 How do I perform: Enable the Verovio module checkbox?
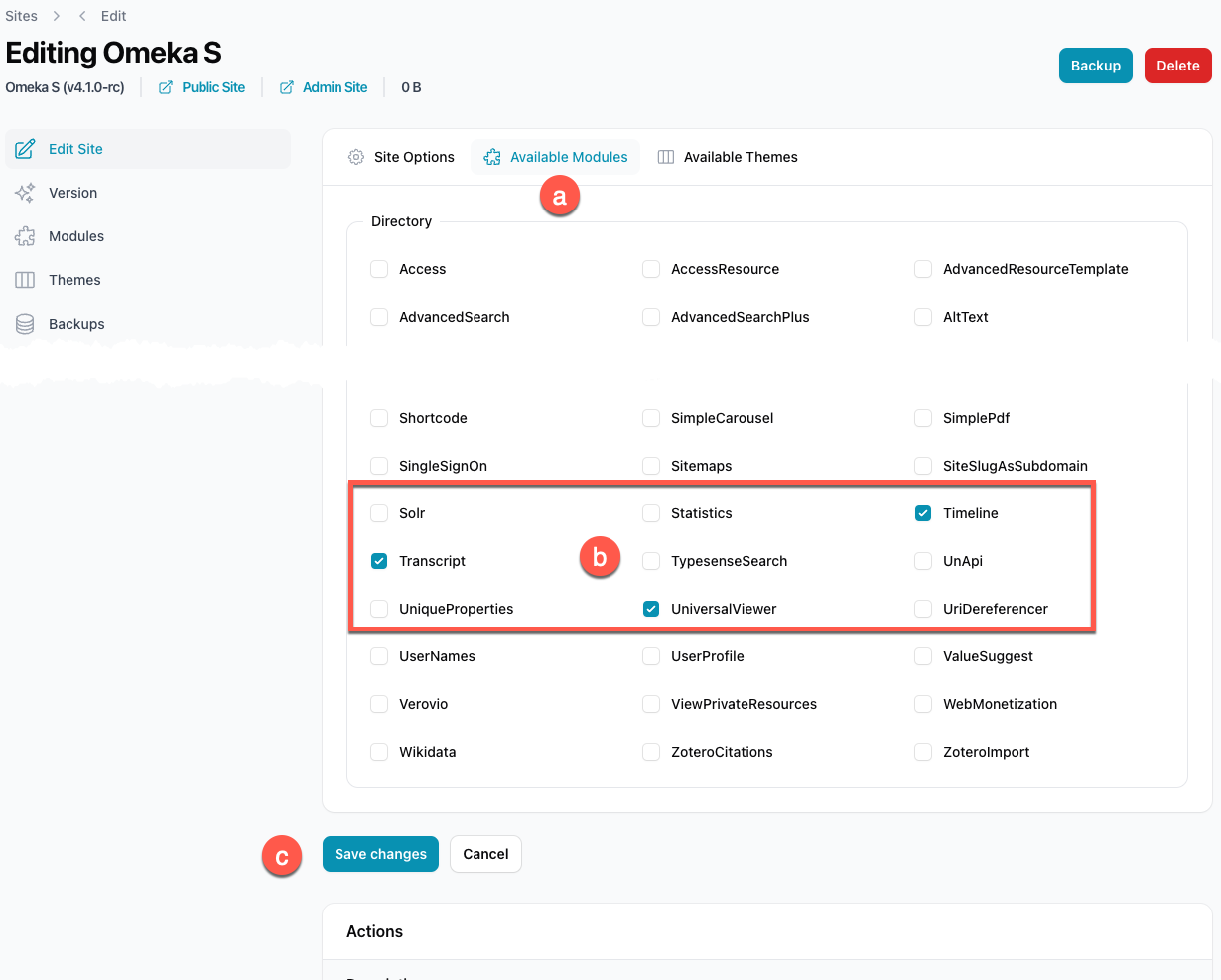point(379,704)
